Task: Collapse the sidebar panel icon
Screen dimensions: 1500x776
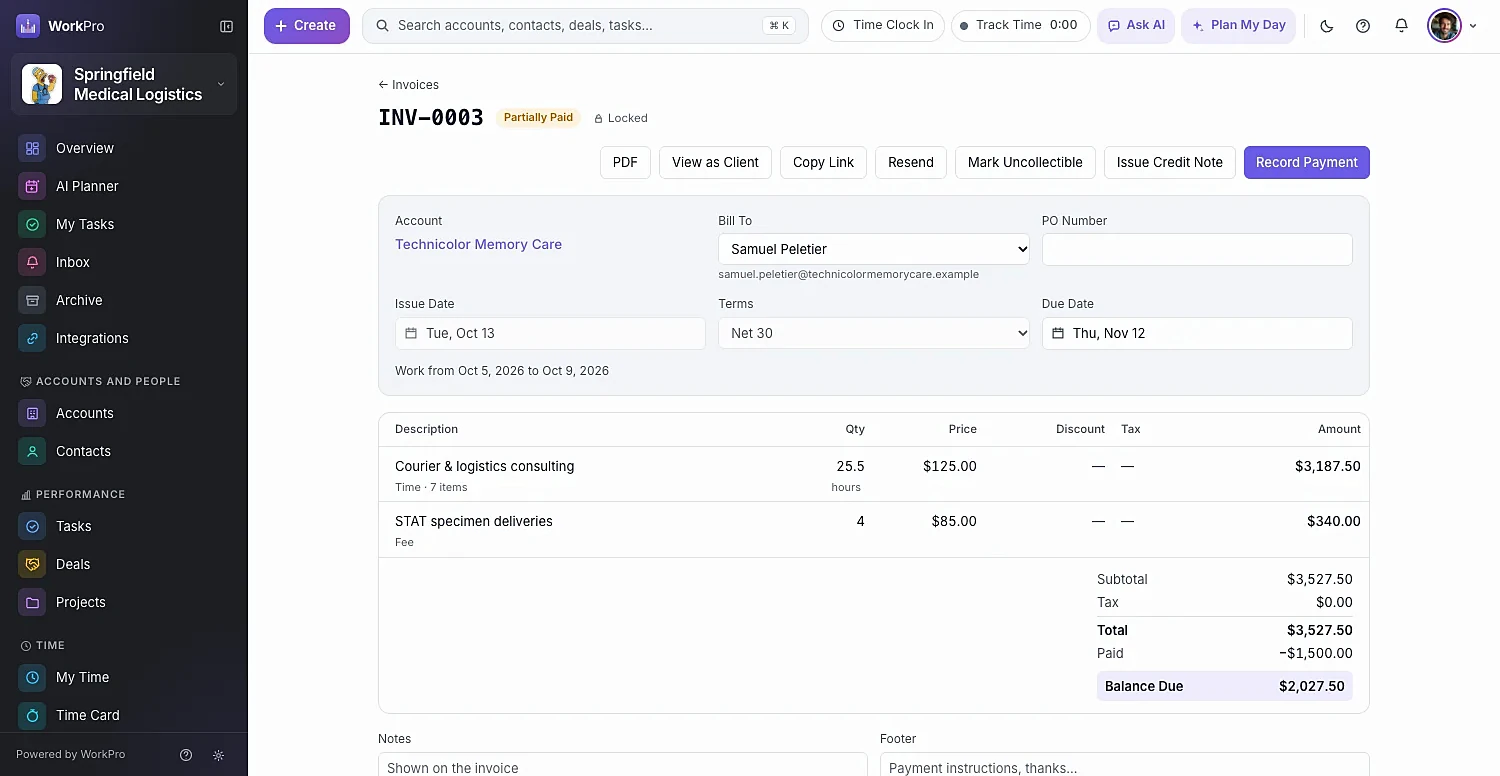Action: [226, 26]
